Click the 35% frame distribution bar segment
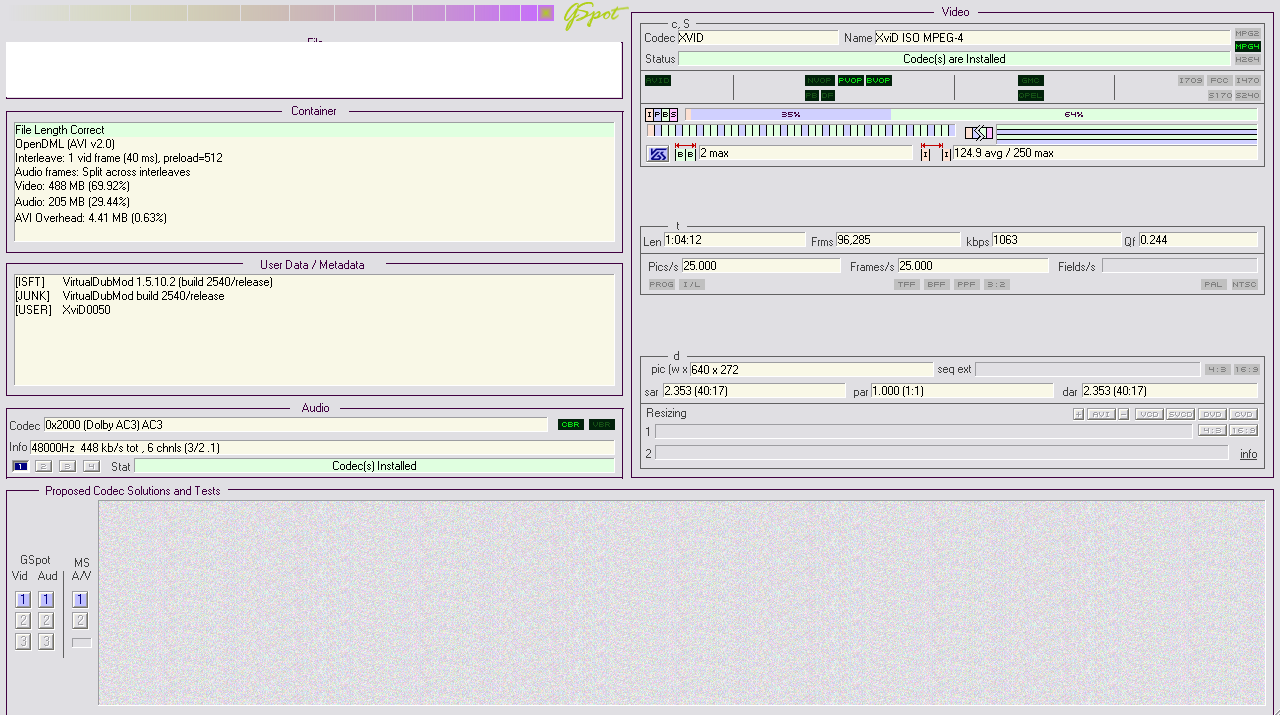 (790, 115)
